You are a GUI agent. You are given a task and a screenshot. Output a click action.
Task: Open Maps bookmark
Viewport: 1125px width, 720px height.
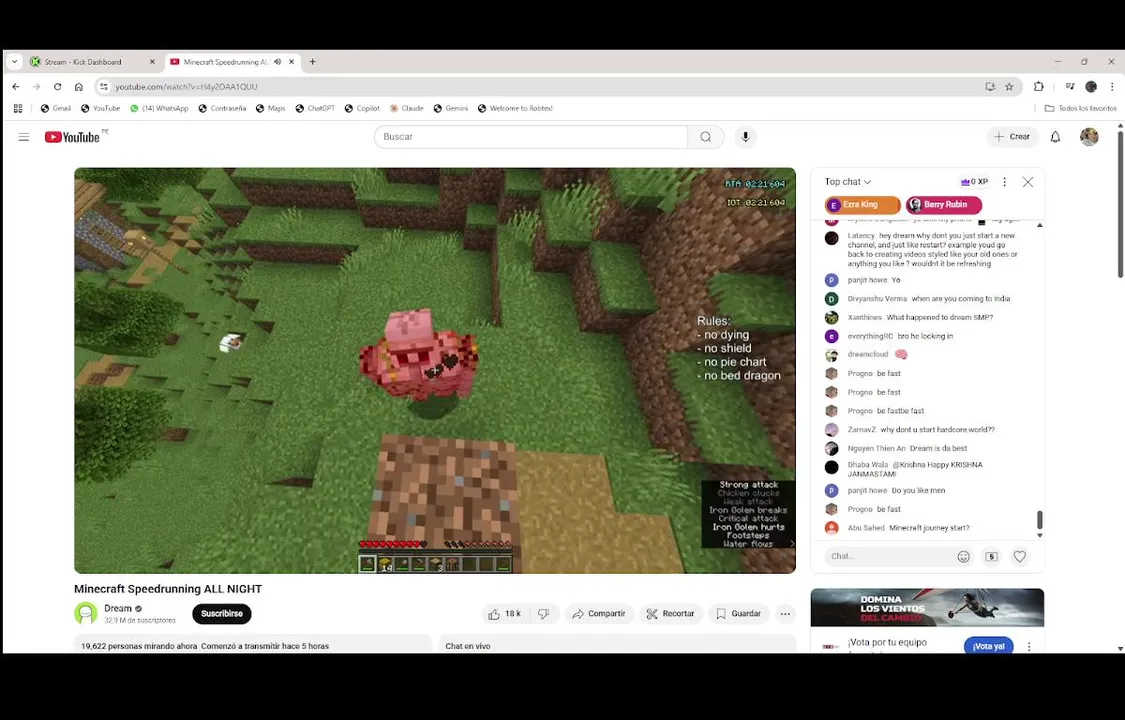click(x=270, y=108)
